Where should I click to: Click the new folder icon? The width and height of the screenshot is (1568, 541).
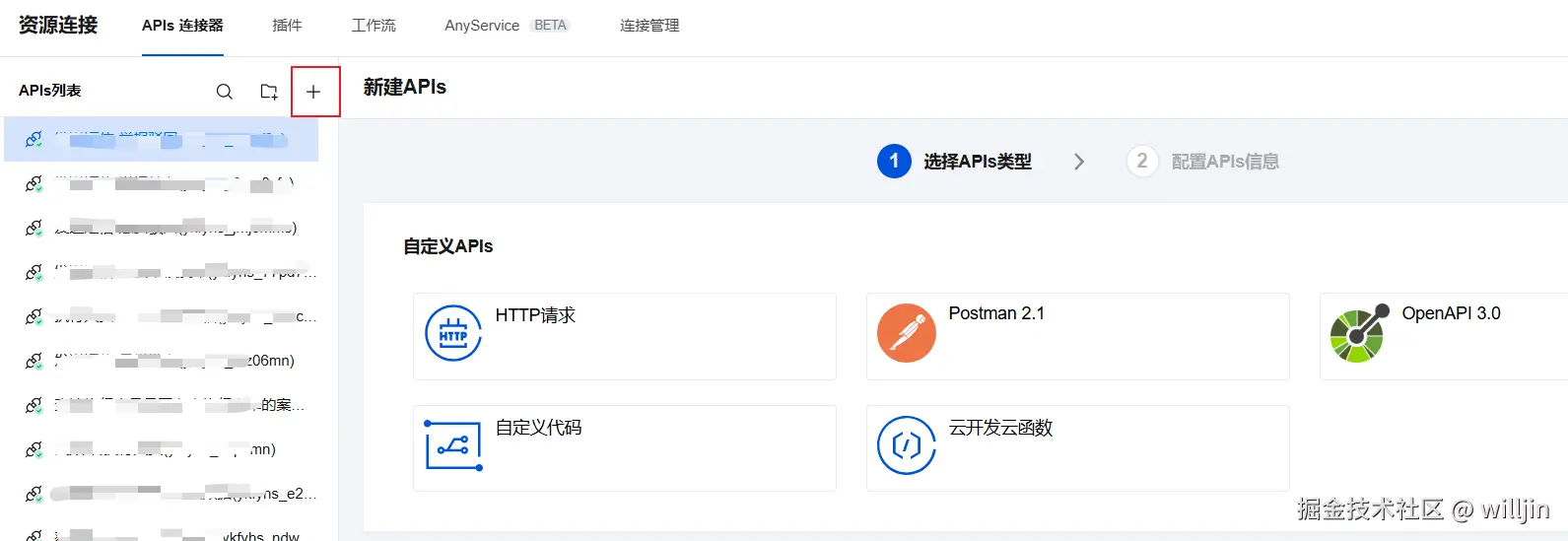point(268,92)
